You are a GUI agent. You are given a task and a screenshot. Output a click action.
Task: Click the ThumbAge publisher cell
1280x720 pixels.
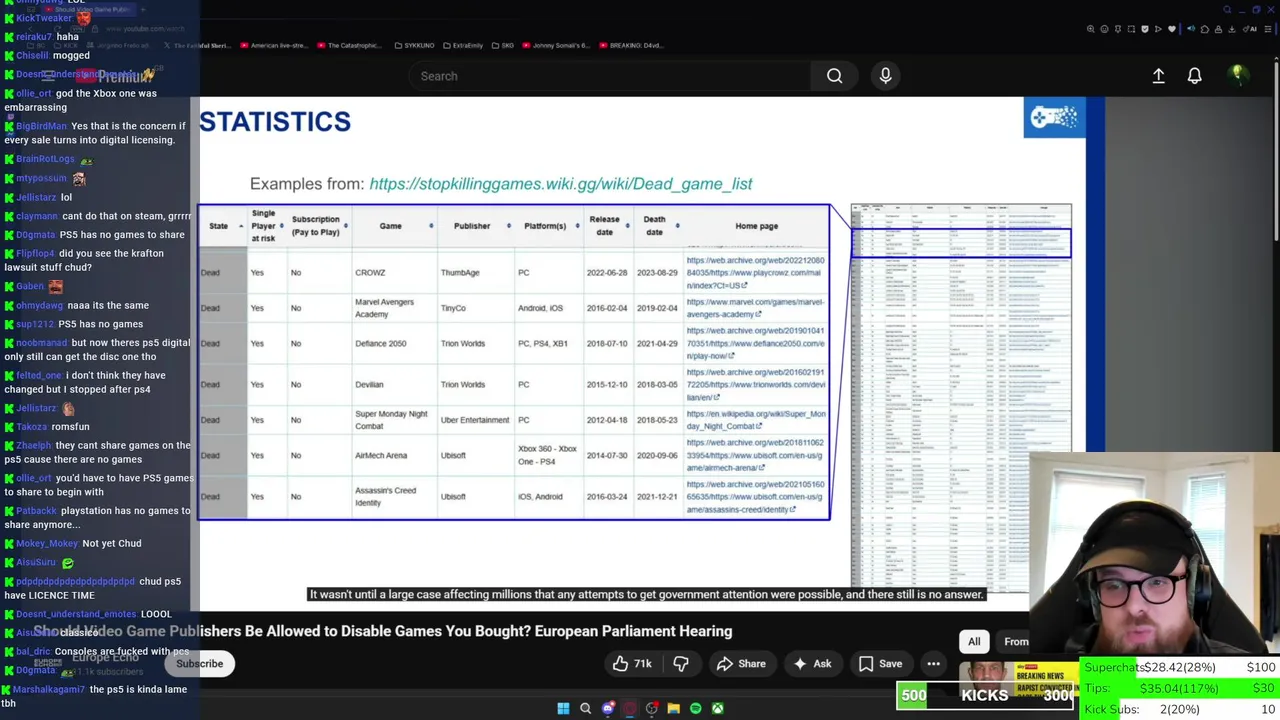click(x=460, y=273)
